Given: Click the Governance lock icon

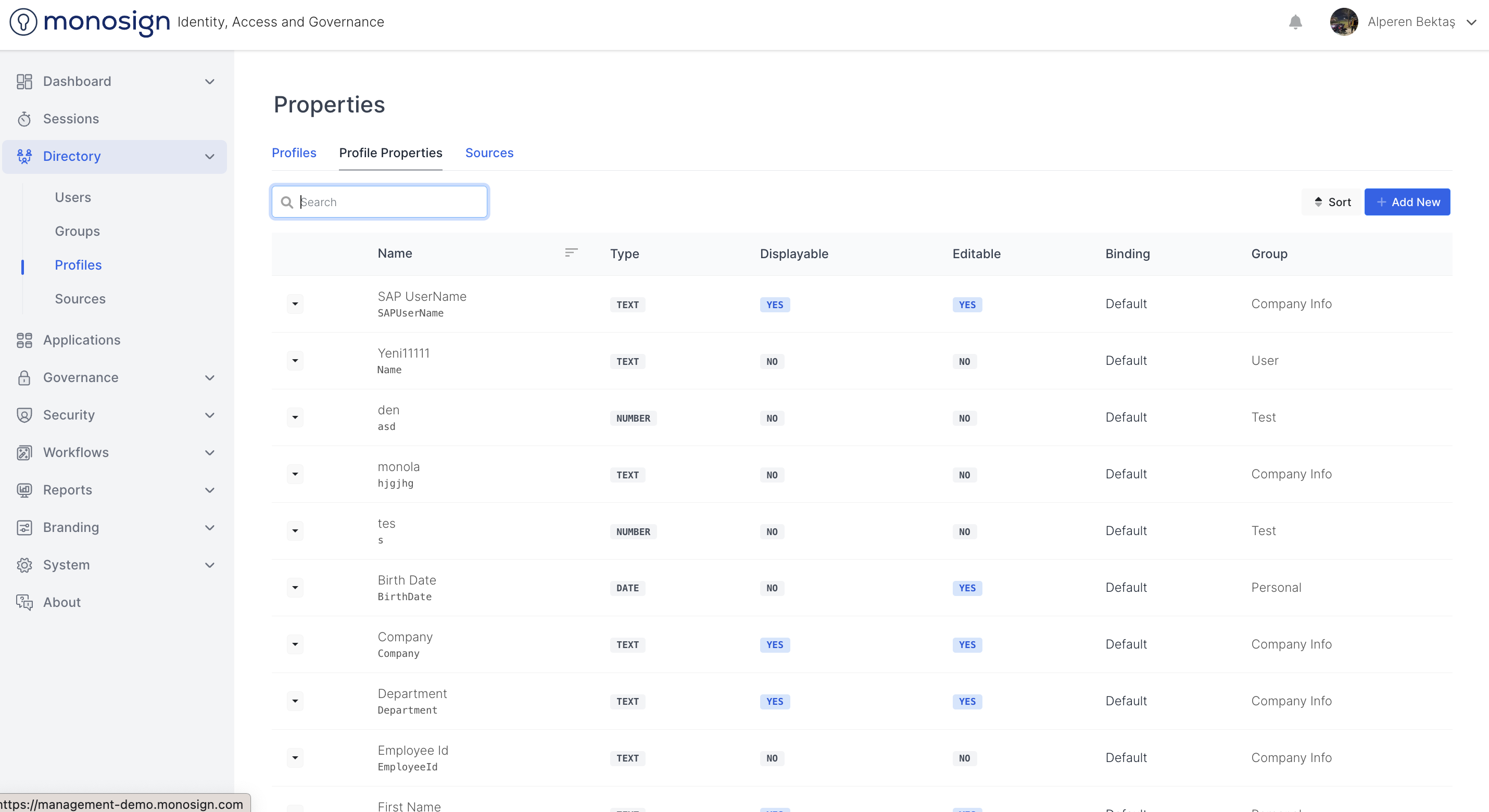Looking at the screenshot, I should [24, 378].
